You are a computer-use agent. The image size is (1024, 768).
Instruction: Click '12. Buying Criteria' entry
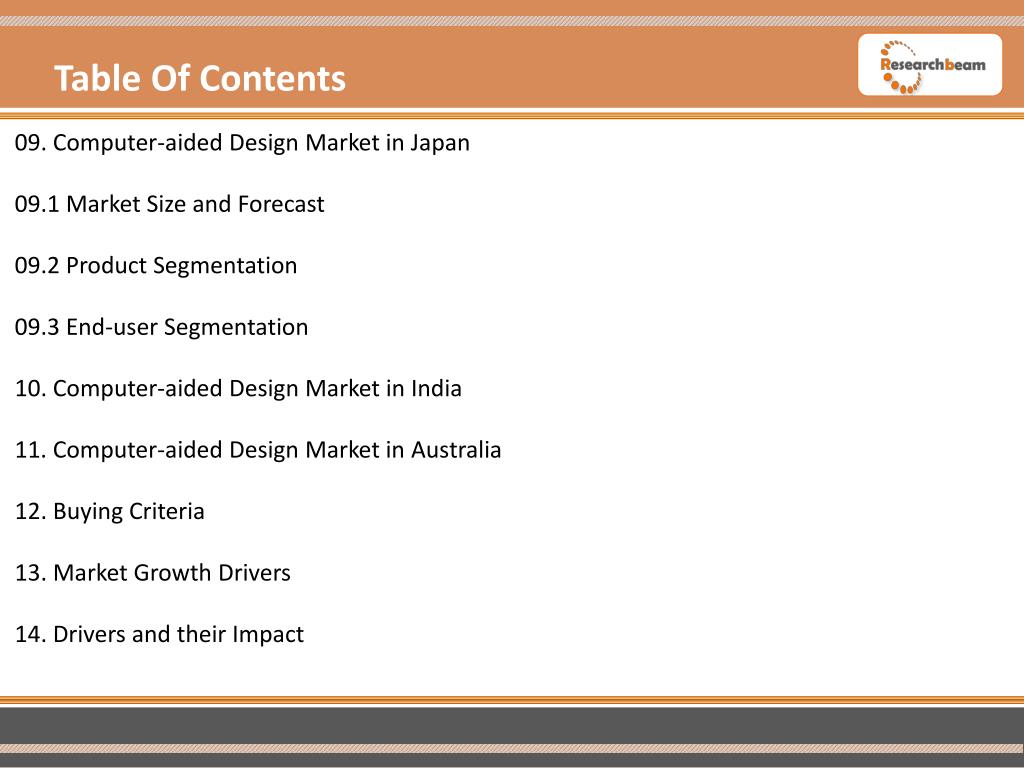click(110, 511)
